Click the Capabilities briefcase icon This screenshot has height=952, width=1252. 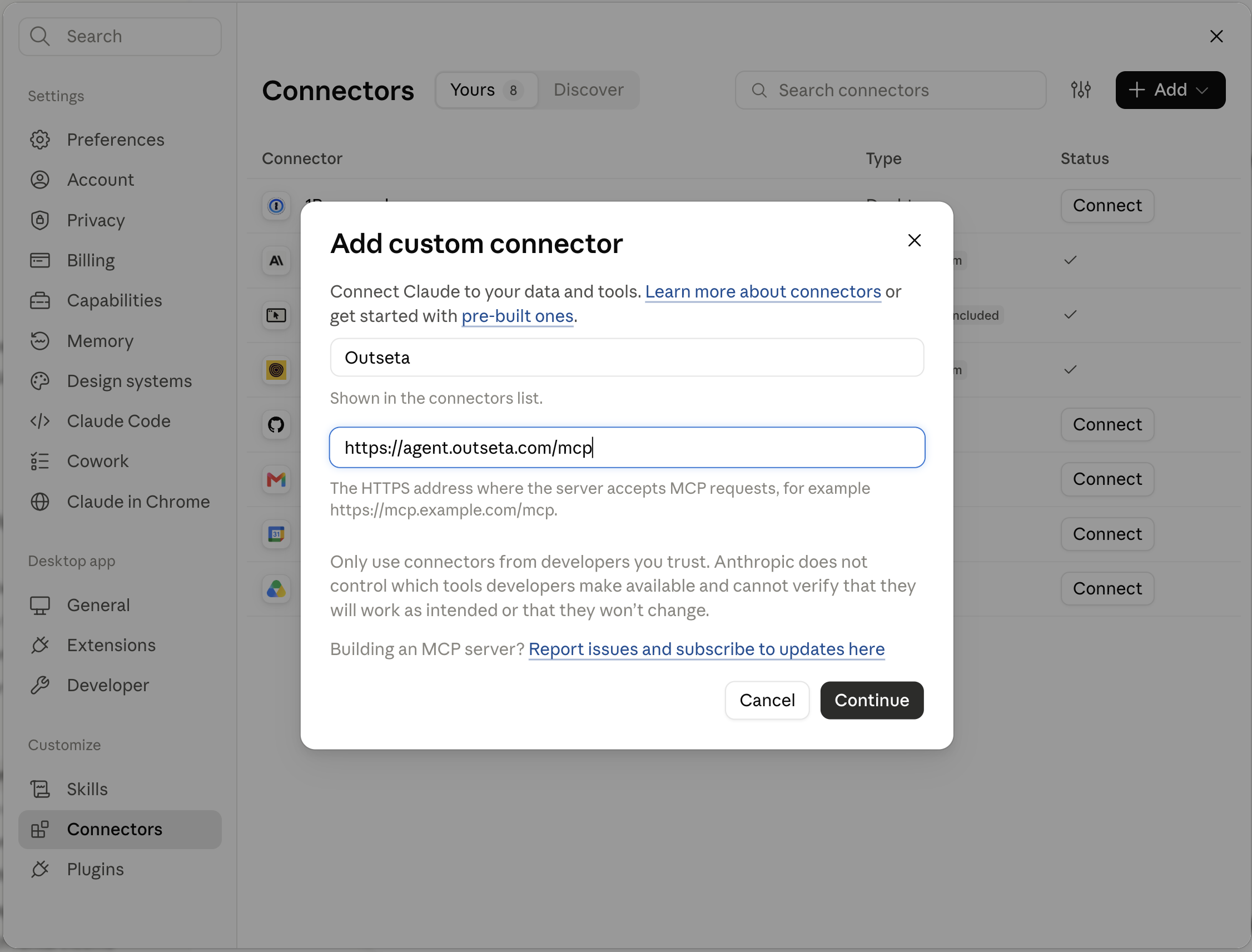(x=39, y=300)
